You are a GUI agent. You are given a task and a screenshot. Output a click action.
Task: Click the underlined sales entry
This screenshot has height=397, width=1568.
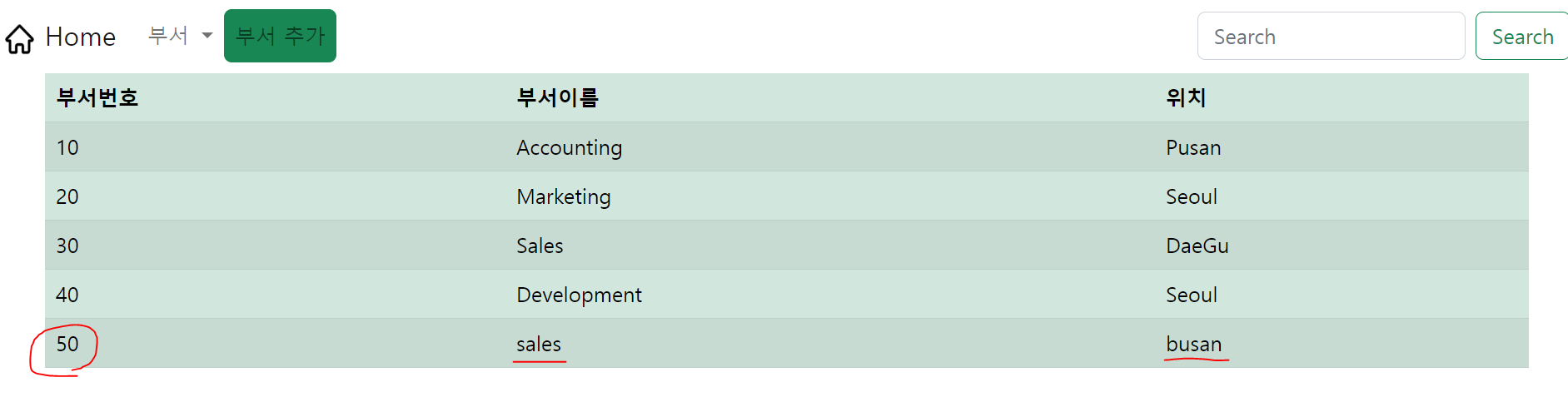pyautogui.click(x=539, y=344)
